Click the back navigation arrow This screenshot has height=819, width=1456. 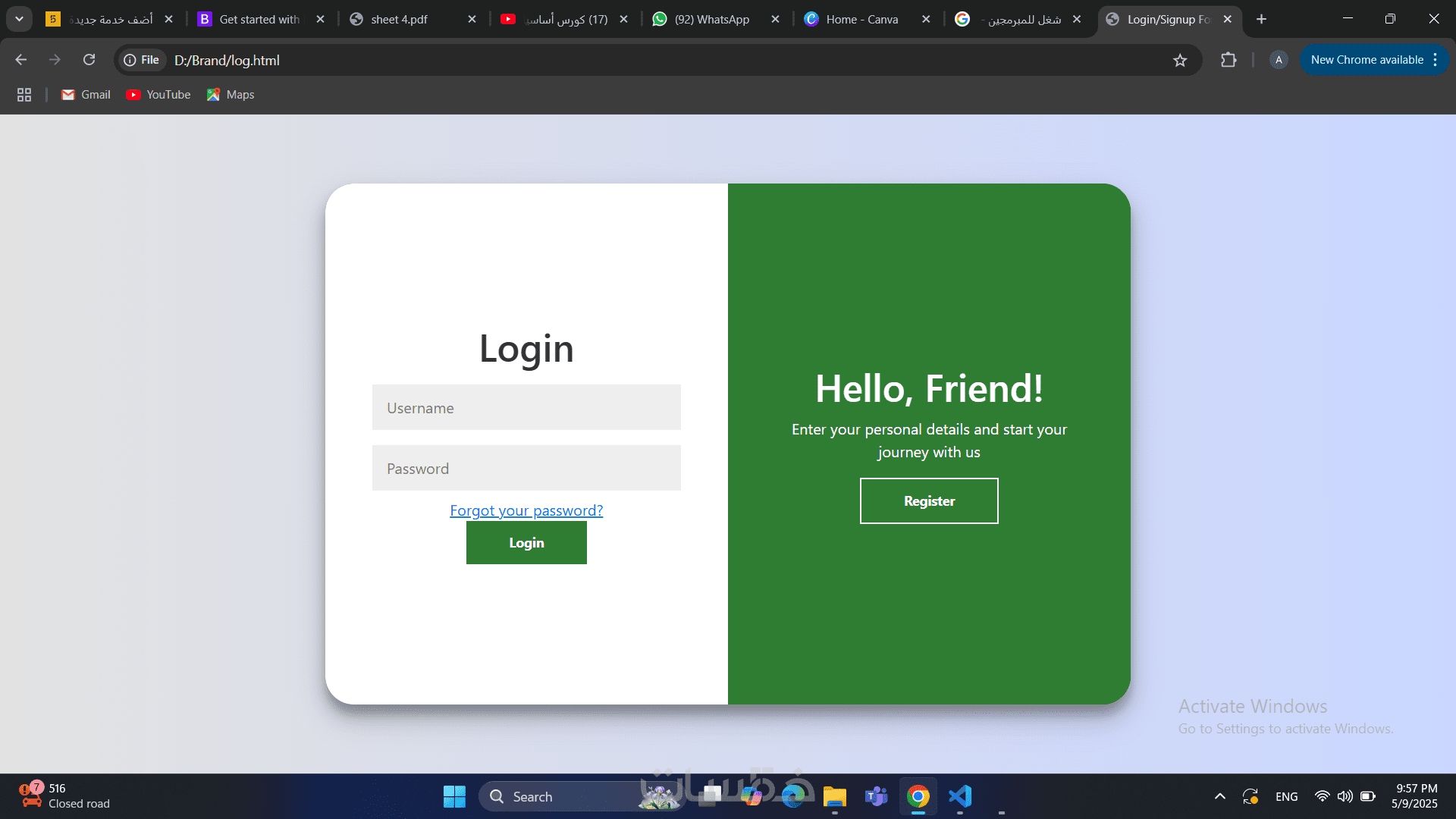coord(21,60)
